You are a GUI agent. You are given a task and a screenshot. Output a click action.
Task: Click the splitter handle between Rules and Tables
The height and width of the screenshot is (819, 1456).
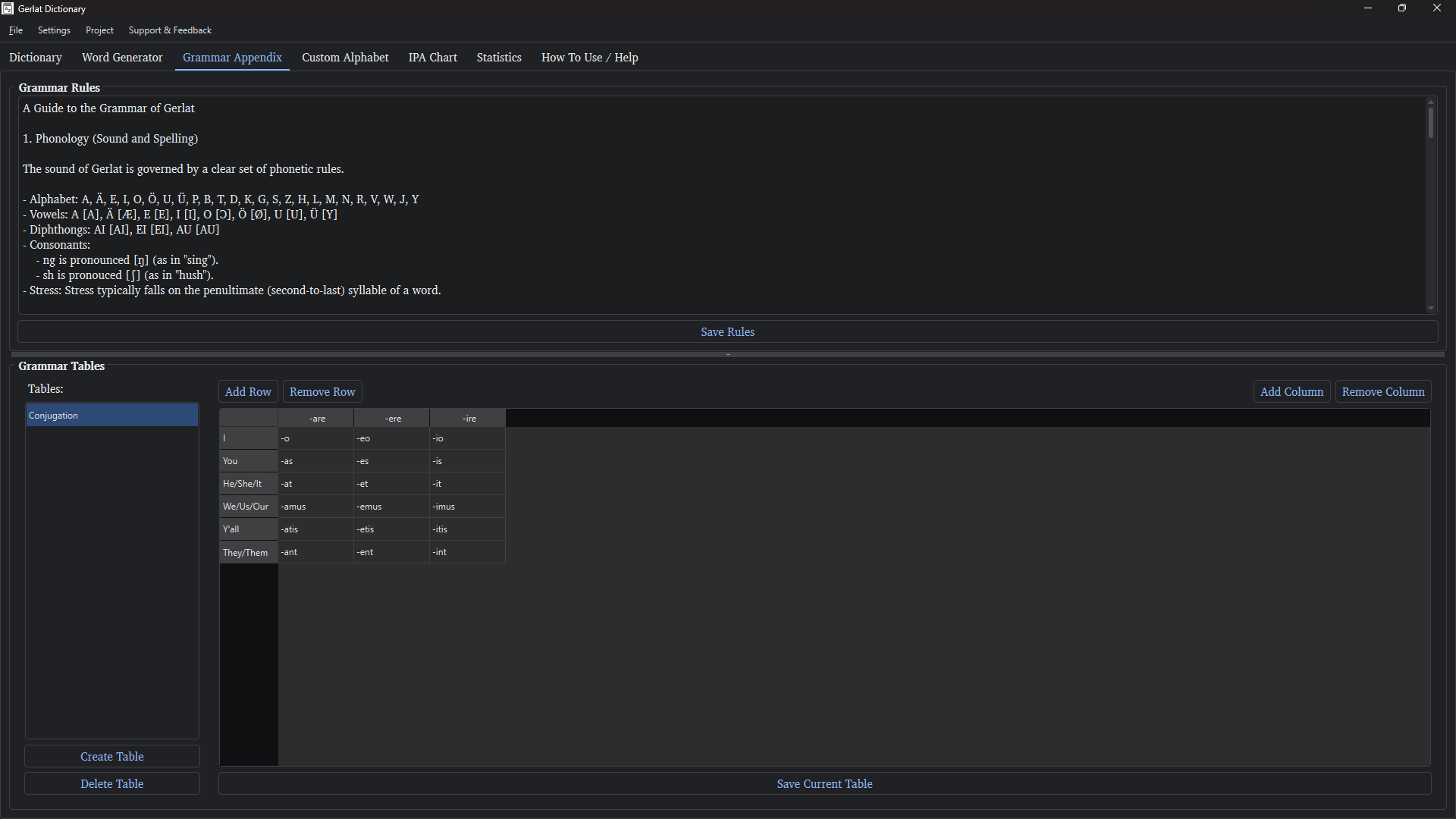(728, 354)
